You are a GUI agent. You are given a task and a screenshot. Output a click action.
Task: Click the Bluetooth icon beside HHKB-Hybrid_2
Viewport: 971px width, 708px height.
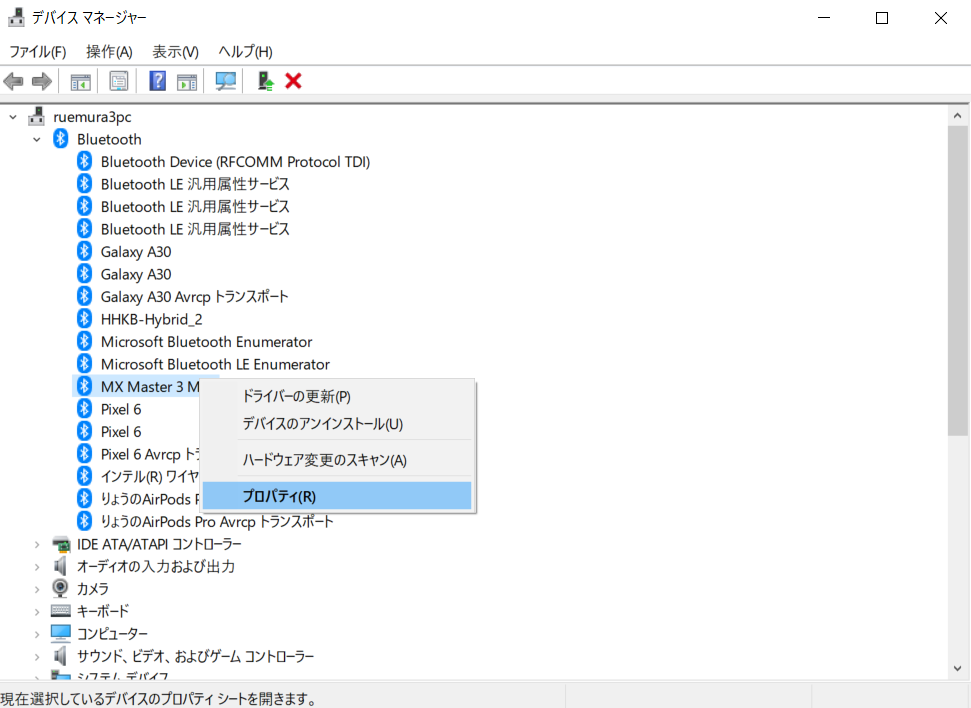pyautogui.click(x=85, y=319)
